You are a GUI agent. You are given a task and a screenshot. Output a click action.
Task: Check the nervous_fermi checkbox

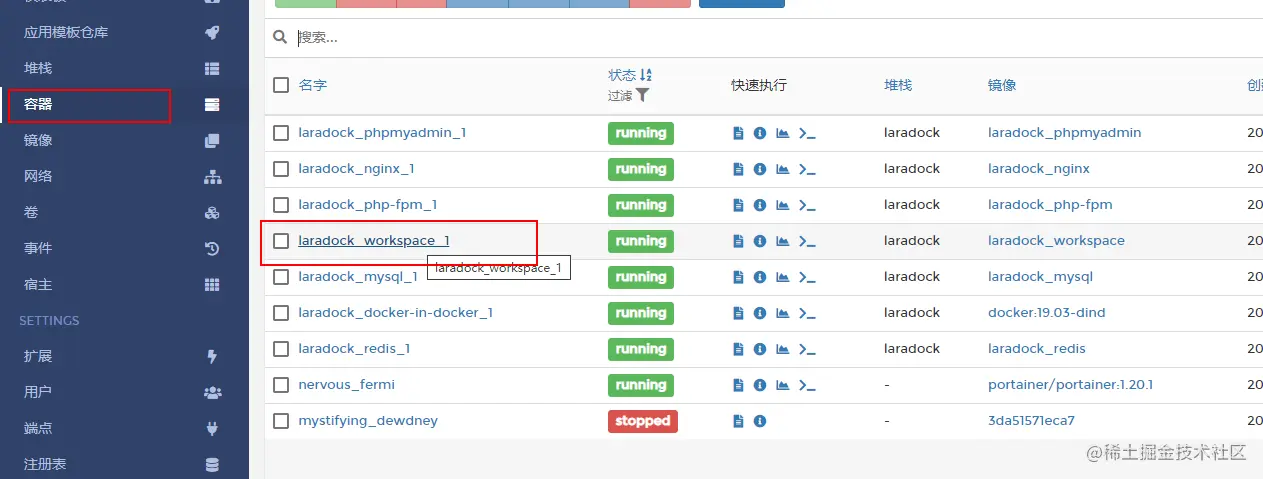281,385
